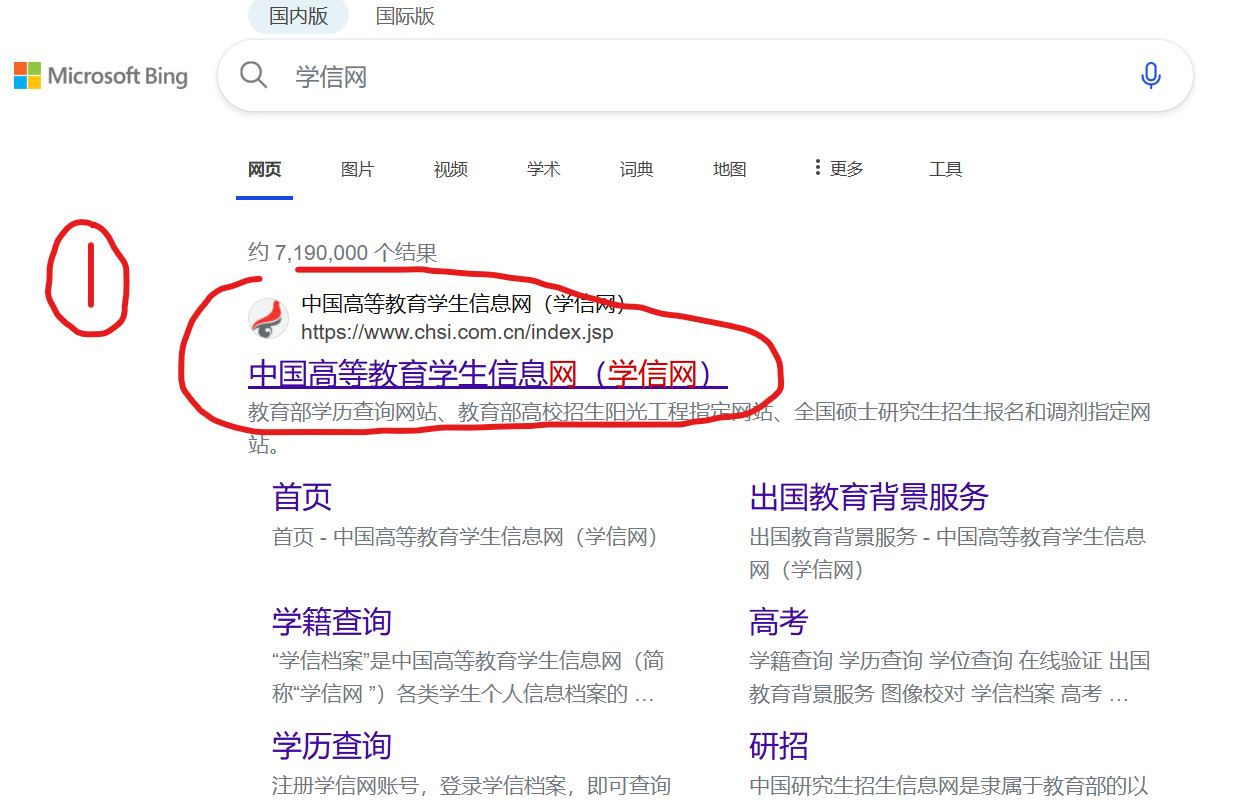Click the microphone voice search icon
The height and width of the screenshot is (805, 1252).
click(x=1151, y=74)
